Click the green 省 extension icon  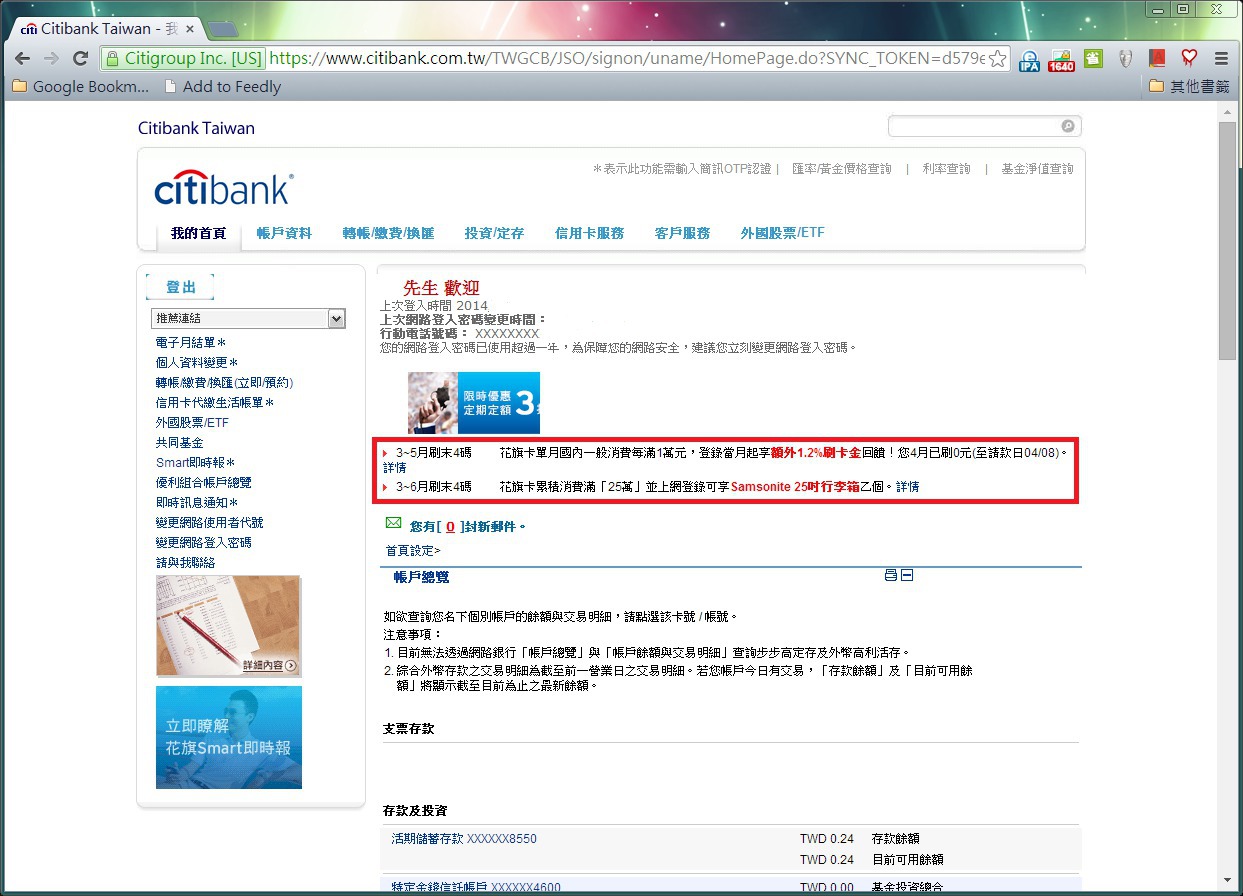(x=1093, y=58)
